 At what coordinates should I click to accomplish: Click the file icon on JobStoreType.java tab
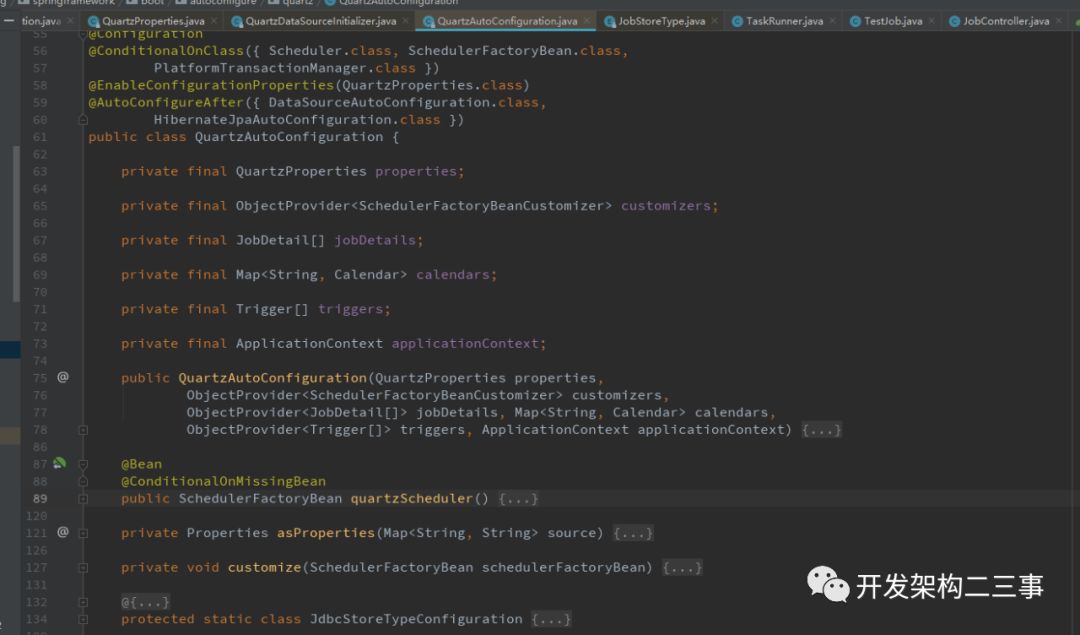pyautogui.click(x=610, y=22)
